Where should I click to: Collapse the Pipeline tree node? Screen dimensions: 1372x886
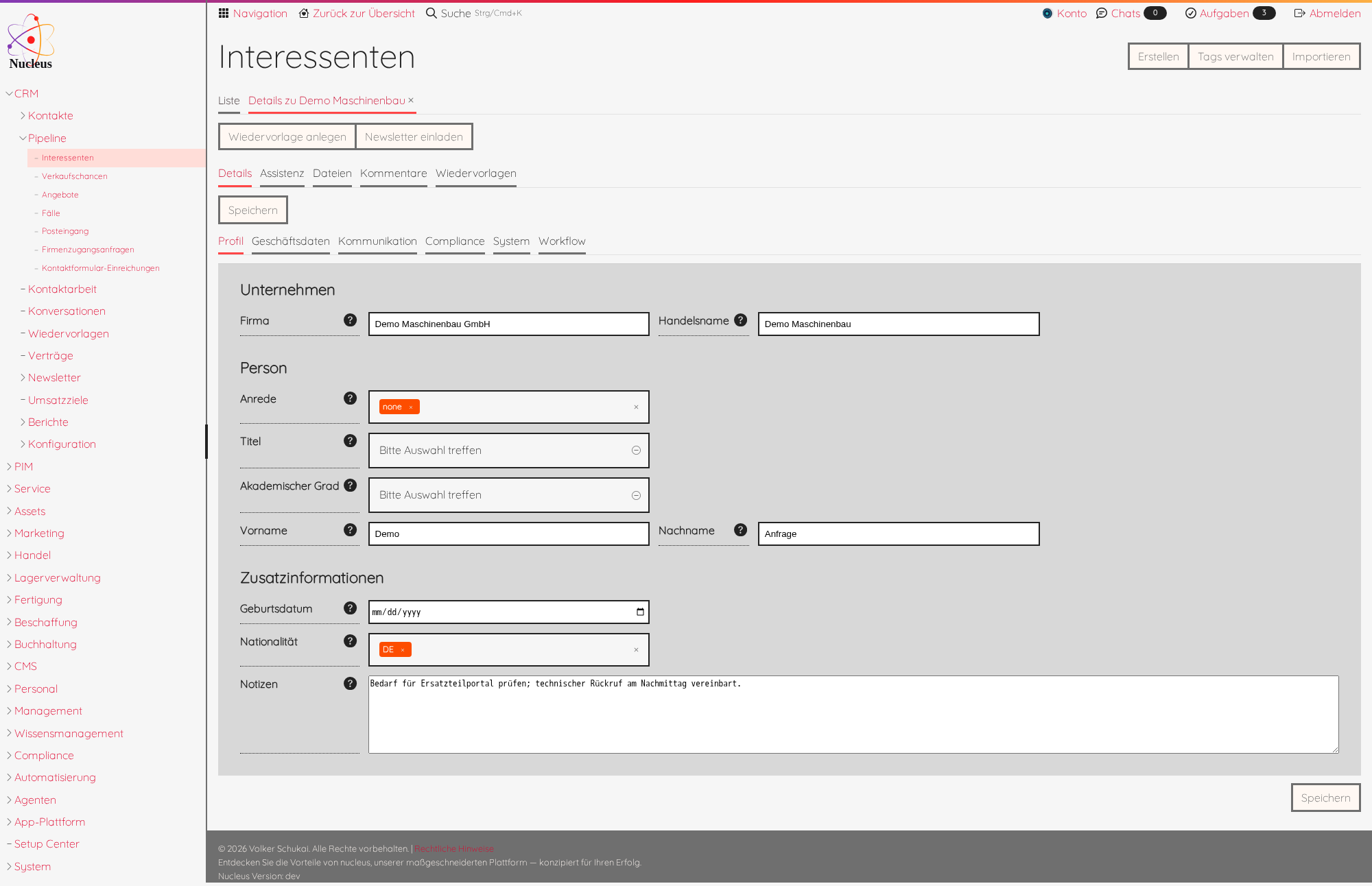23,138
